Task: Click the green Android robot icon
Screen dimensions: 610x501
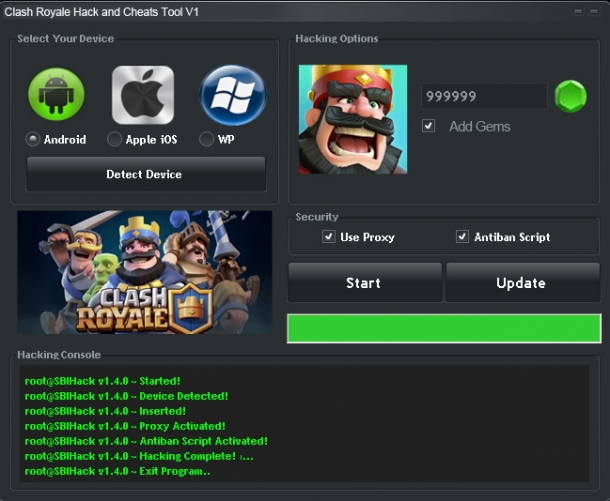Action: 56,94
